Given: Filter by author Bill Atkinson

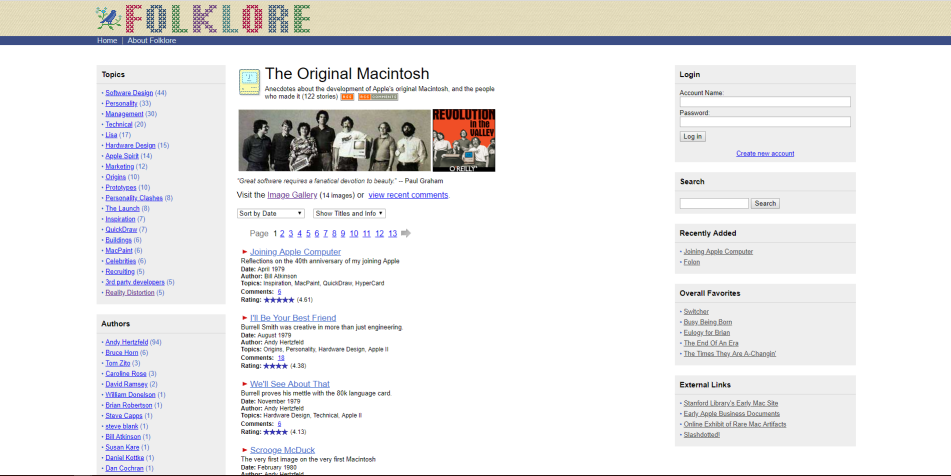Looking at the screenshot, I should click(123, 437).
